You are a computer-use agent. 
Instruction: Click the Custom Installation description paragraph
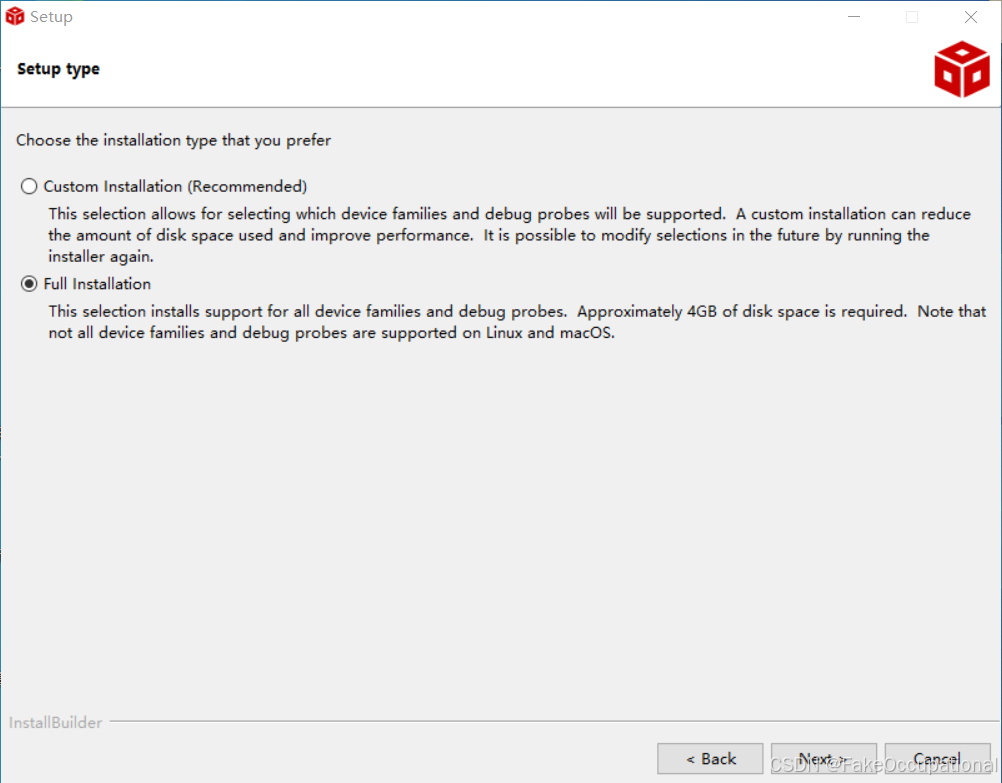(509, 235)
